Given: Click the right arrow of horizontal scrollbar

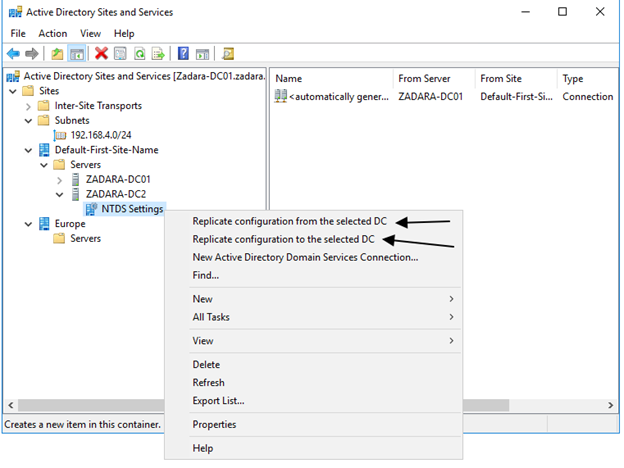Looking at the screenshot, I should point(610,405).
